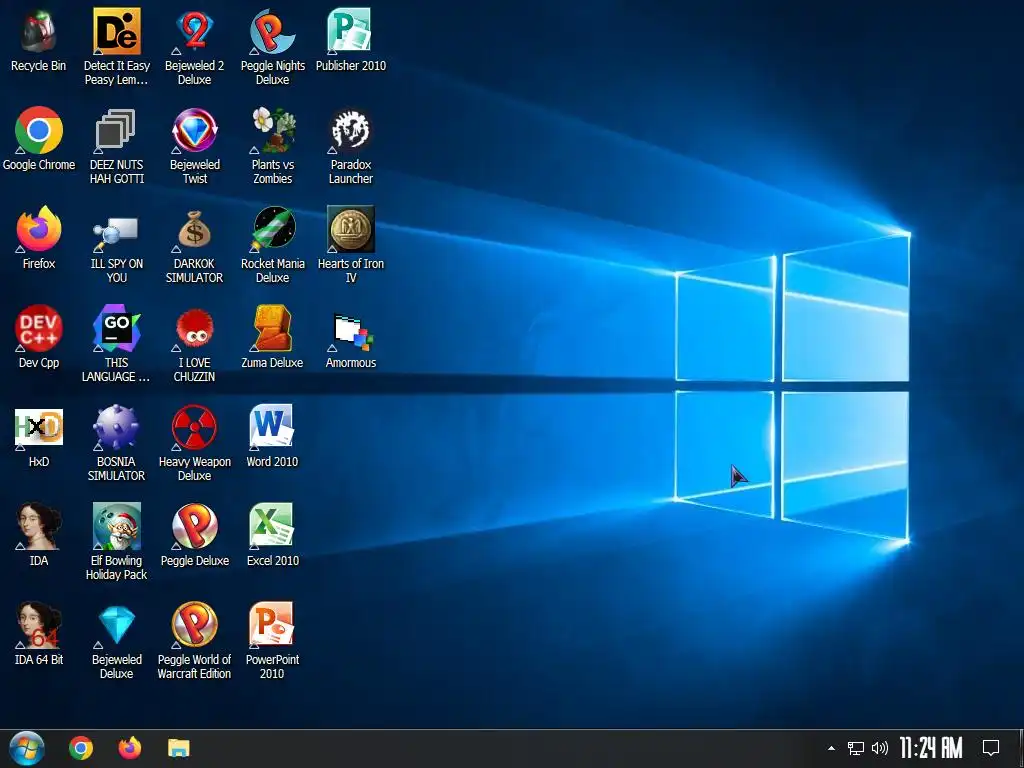Image resolution: width=1024 pixels, height=768 pixels.
Task: Click the volume speaker tray icon
Action: [880, 748]
